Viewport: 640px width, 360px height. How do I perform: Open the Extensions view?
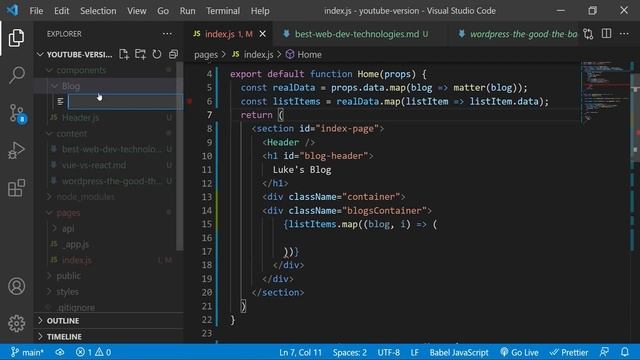(x=16, y=188)
